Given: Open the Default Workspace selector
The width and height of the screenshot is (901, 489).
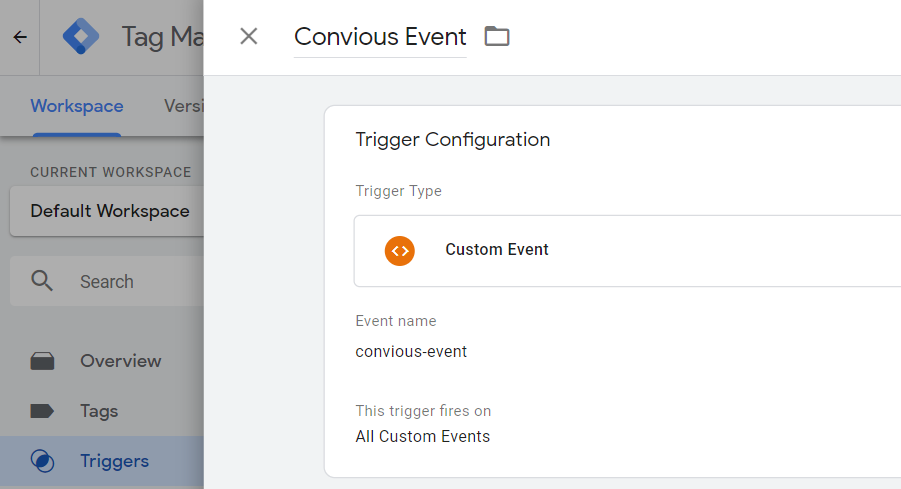Looking at the screenshot, I should pyautogui.click(x=110, y=211).
